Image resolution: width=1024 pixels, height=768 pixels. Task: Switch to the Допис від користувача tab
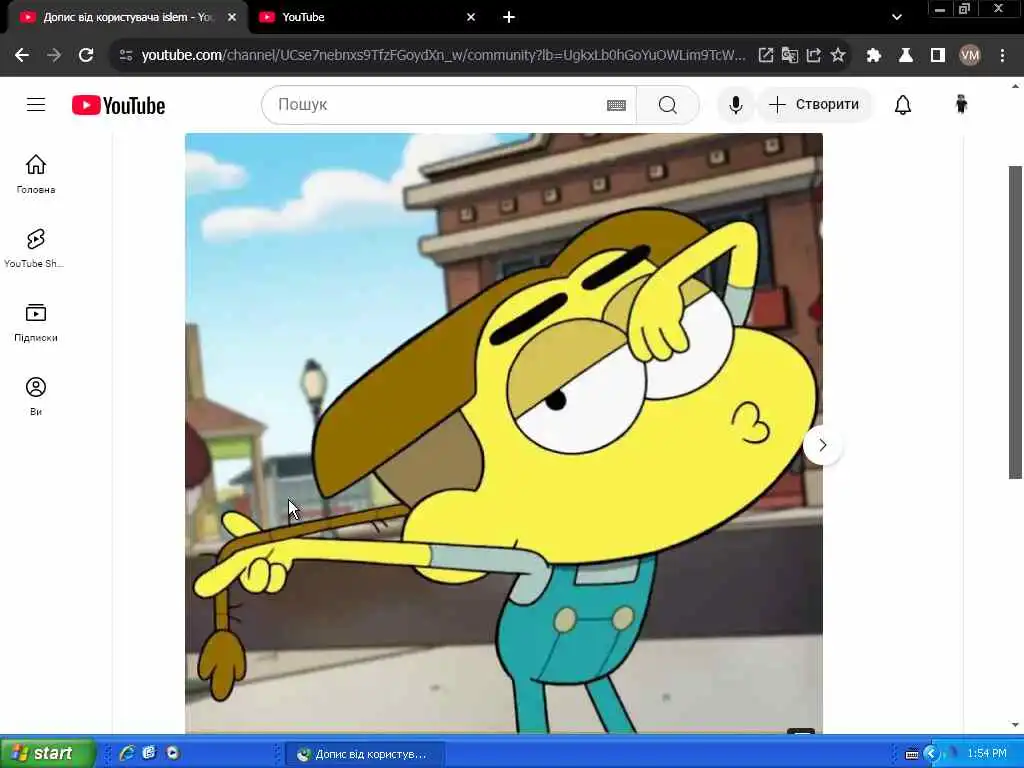127,17
